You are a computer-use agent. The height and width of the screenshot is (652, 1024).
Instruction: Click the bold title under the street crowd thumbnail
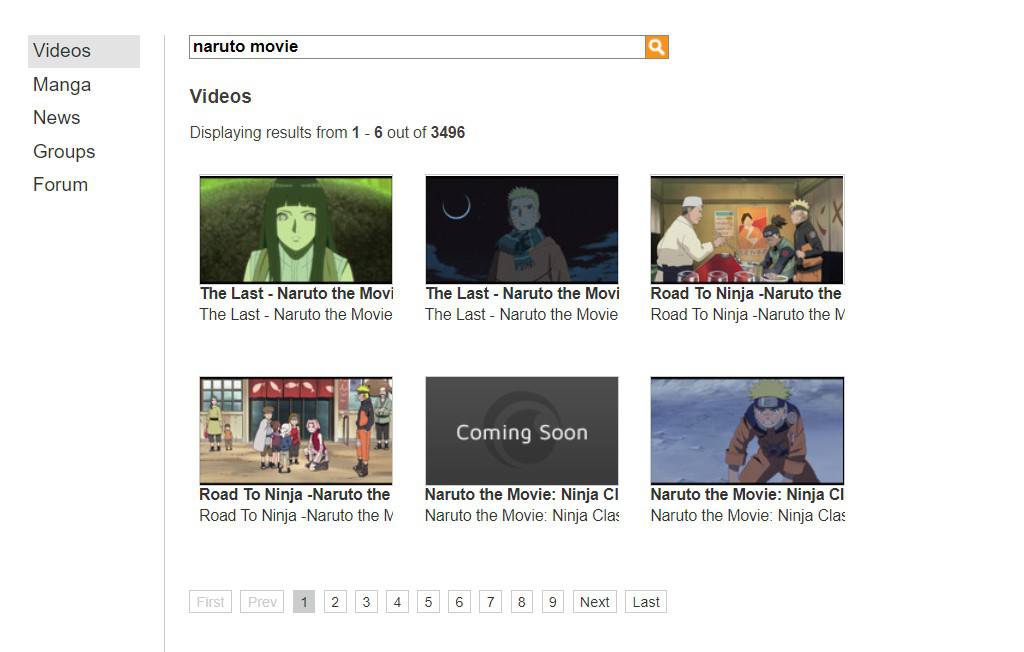[296, 495]
